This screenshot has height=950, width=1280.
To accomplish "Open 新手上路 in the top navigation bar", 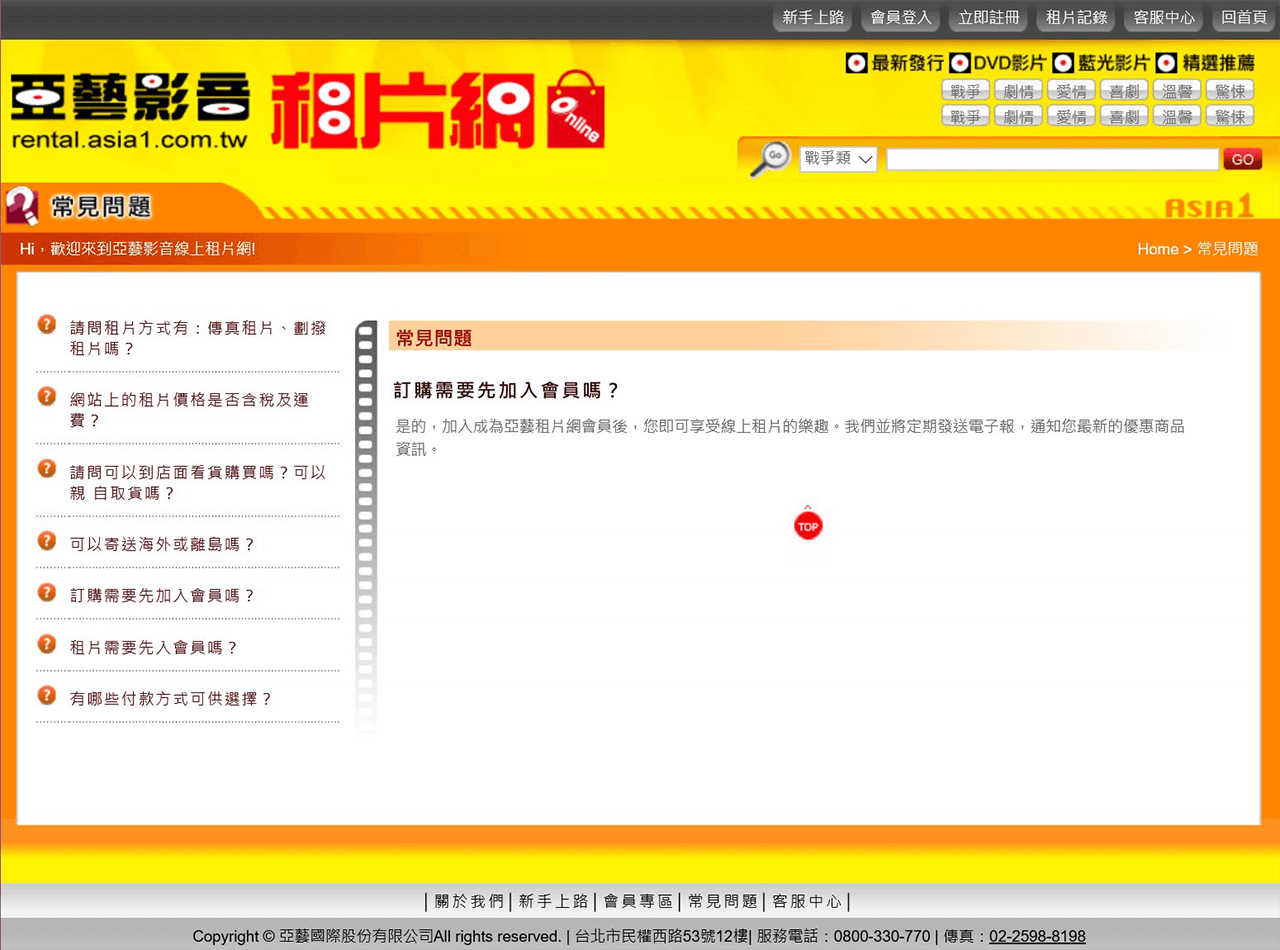I will tap(813, 17).
